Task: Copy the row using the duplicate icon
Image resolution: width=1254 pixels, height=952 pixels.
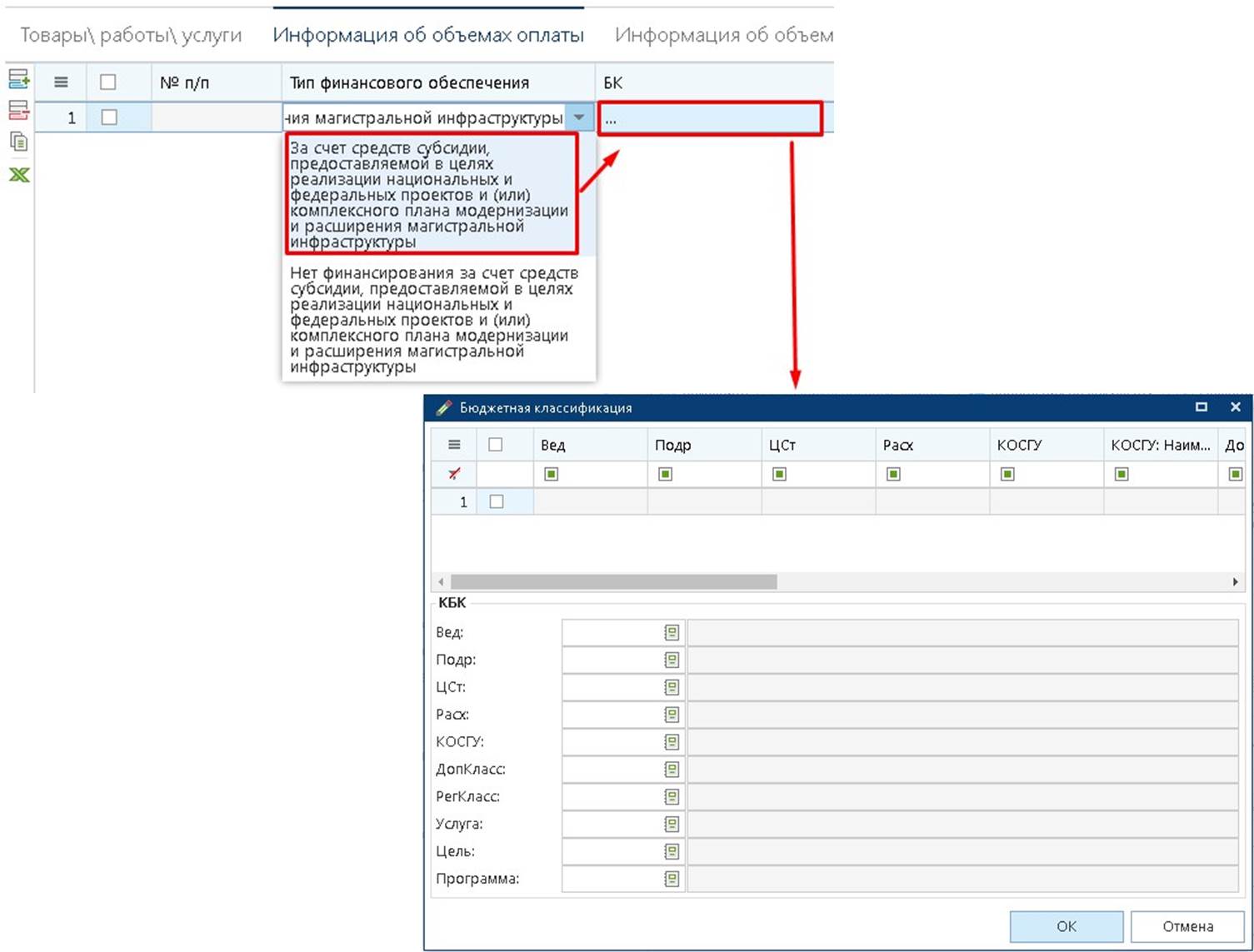Action: [x=18, y=141]
